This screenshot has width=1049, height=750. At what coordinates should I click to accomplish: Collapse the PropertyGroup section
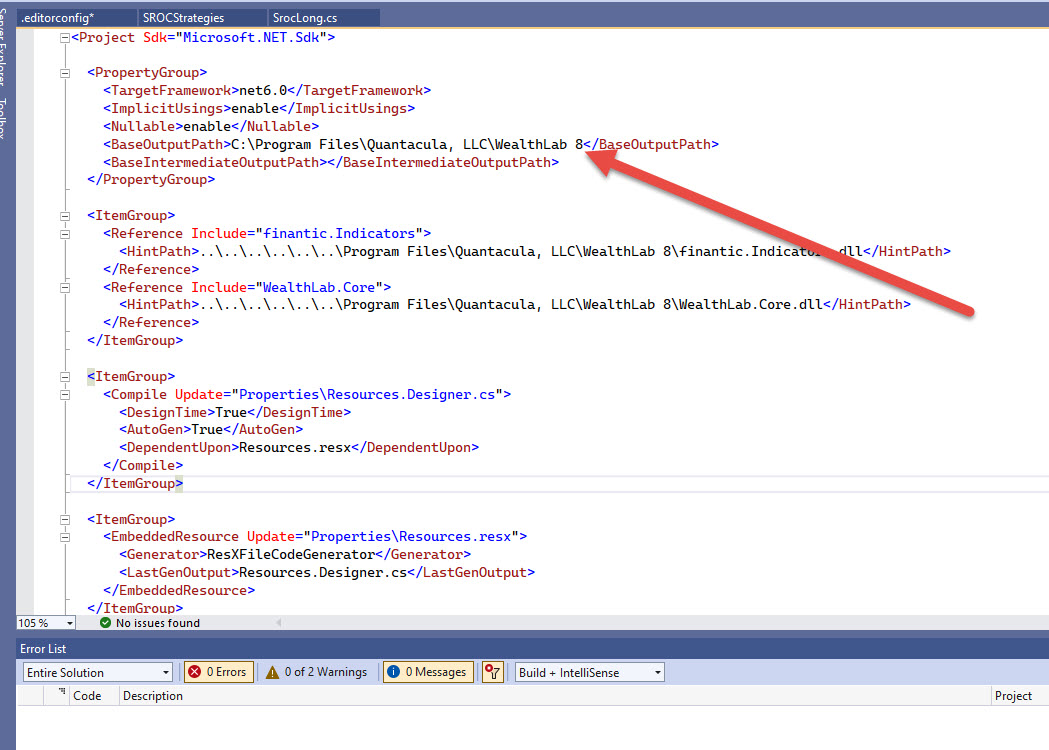[x=65, y=73]
